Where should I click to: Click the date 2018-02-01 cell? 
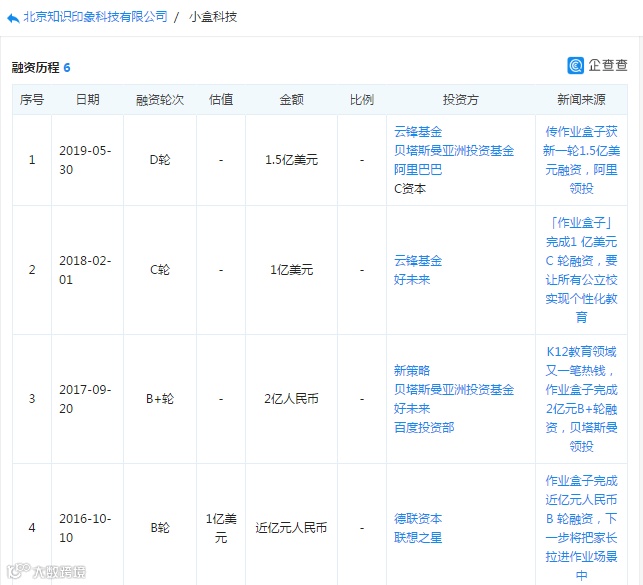(x=85, y=270)
